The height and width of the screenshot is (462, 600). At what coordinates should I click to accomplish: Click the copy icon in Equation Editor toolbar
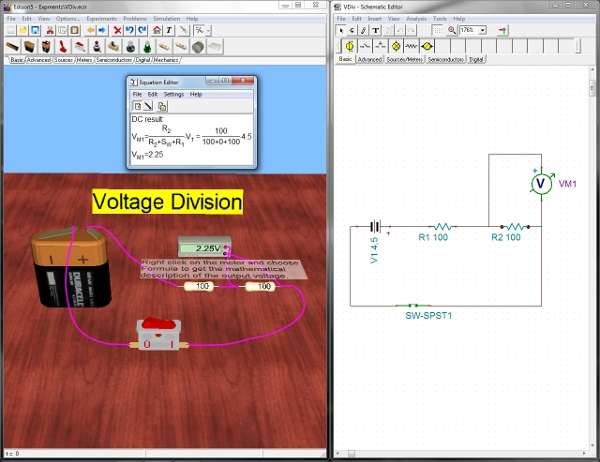(162, 105)
